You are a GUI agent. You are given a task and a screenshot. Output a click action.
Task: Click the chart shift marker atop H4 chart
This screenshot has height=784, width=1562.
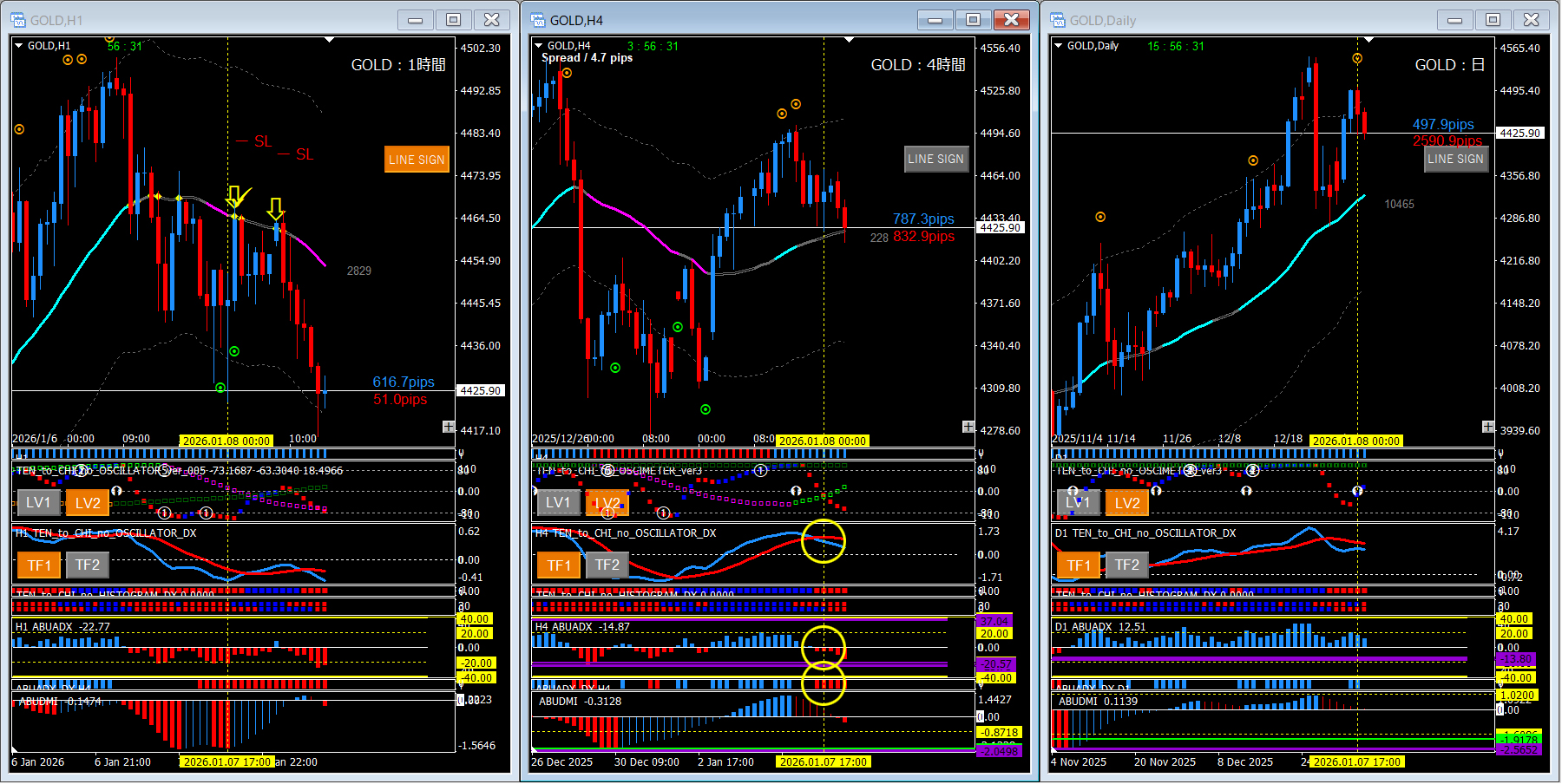pyautogui.click(x=849, y=40)
